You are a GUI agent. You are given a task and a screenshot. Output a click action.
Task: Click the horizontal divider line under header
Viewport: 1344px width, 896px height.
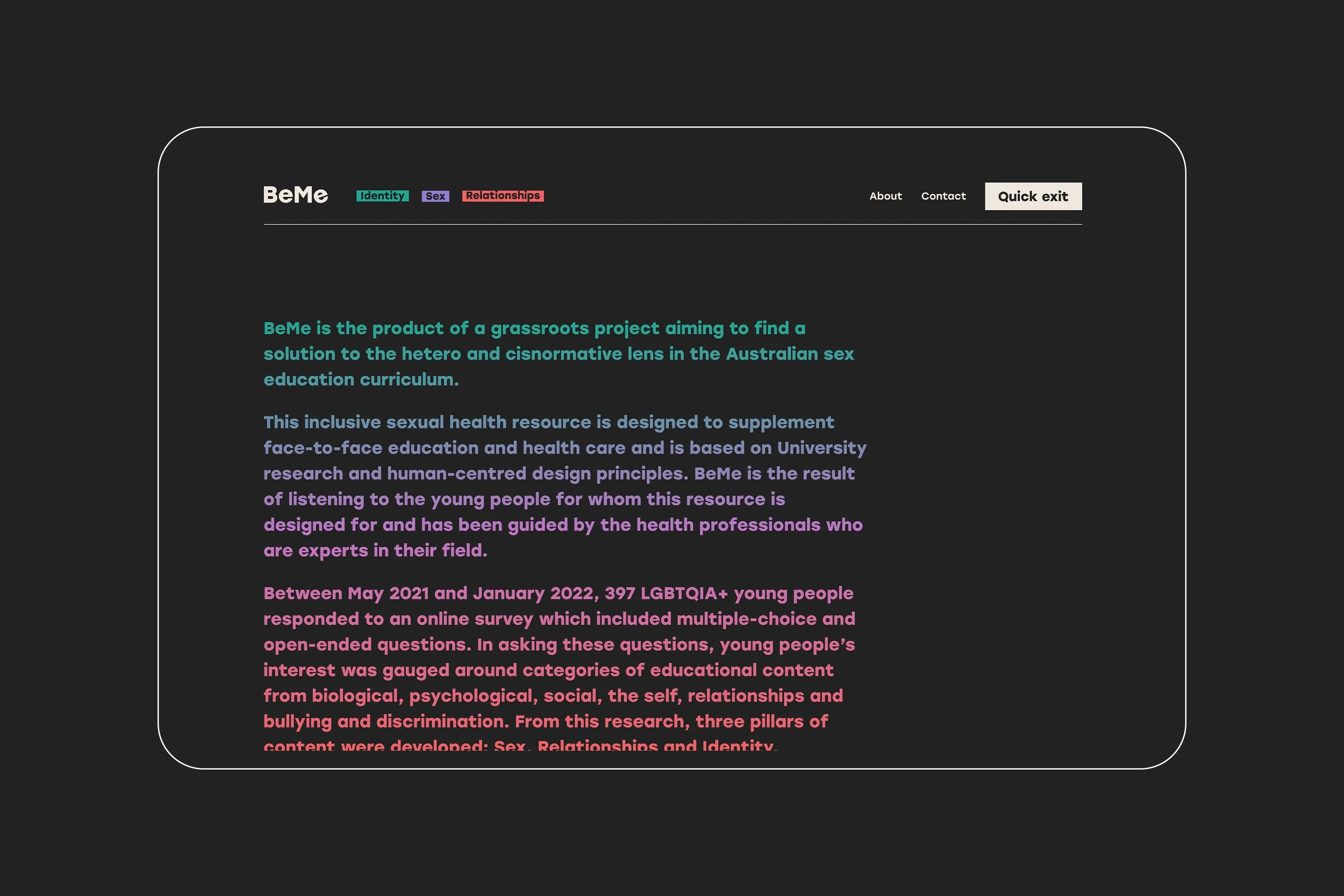[x=673, y=225]
